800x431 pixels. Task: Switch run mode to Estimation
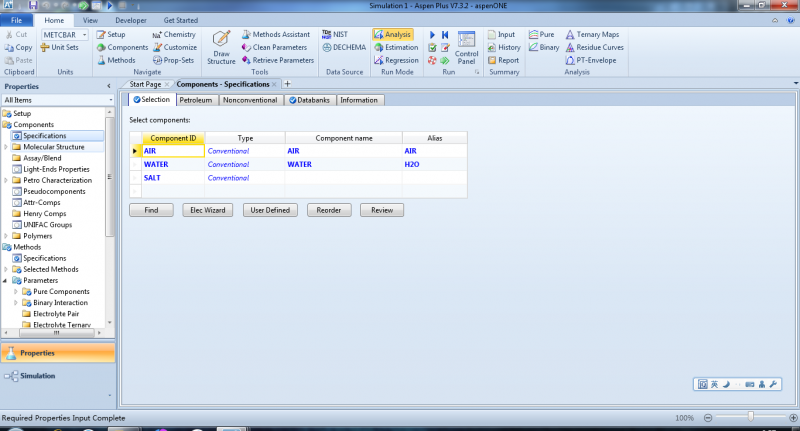click(396, 47)
